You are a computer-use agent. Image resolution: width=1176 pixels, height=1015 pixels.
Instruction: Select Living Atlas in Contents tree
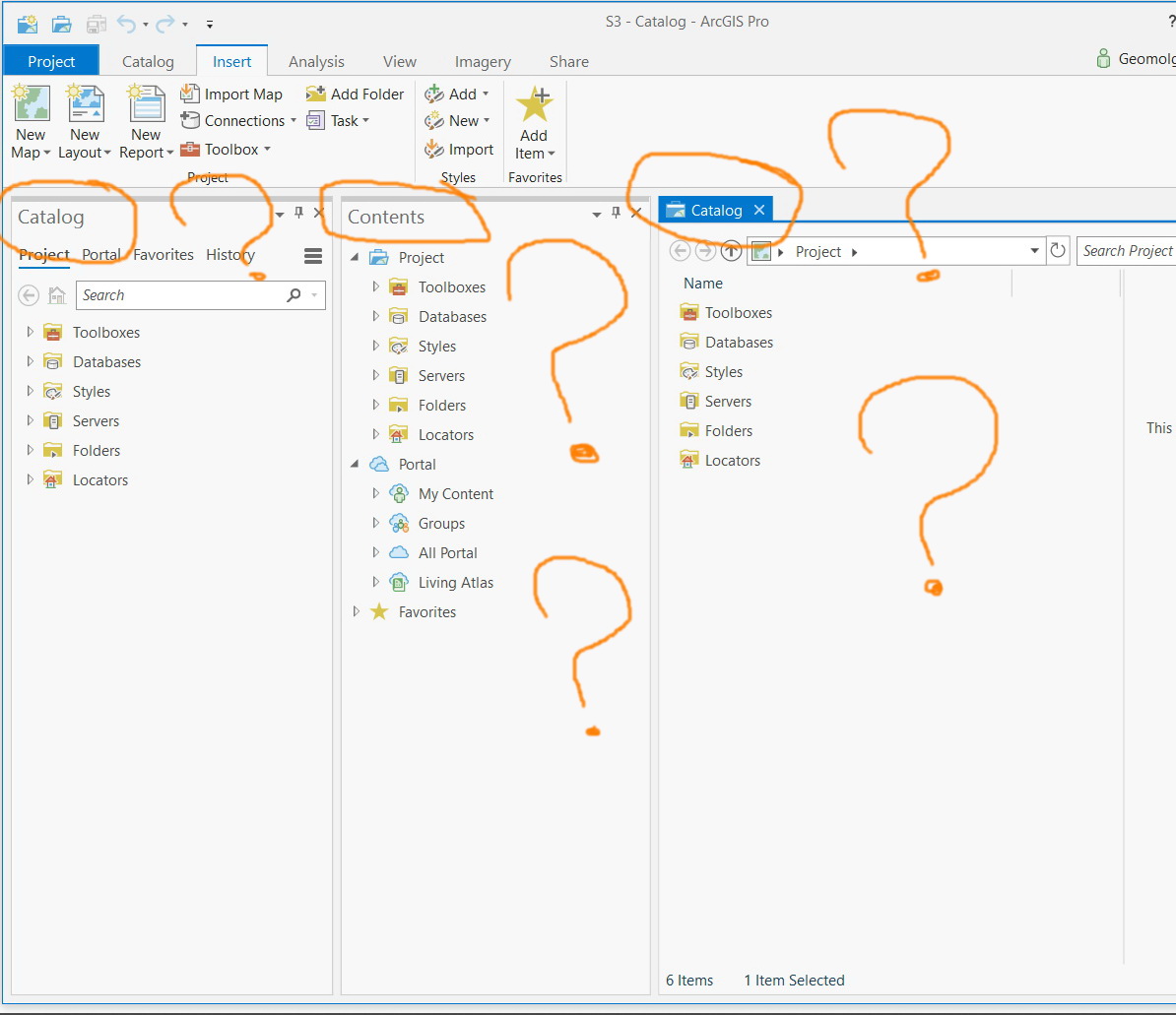tap(455, 583)
